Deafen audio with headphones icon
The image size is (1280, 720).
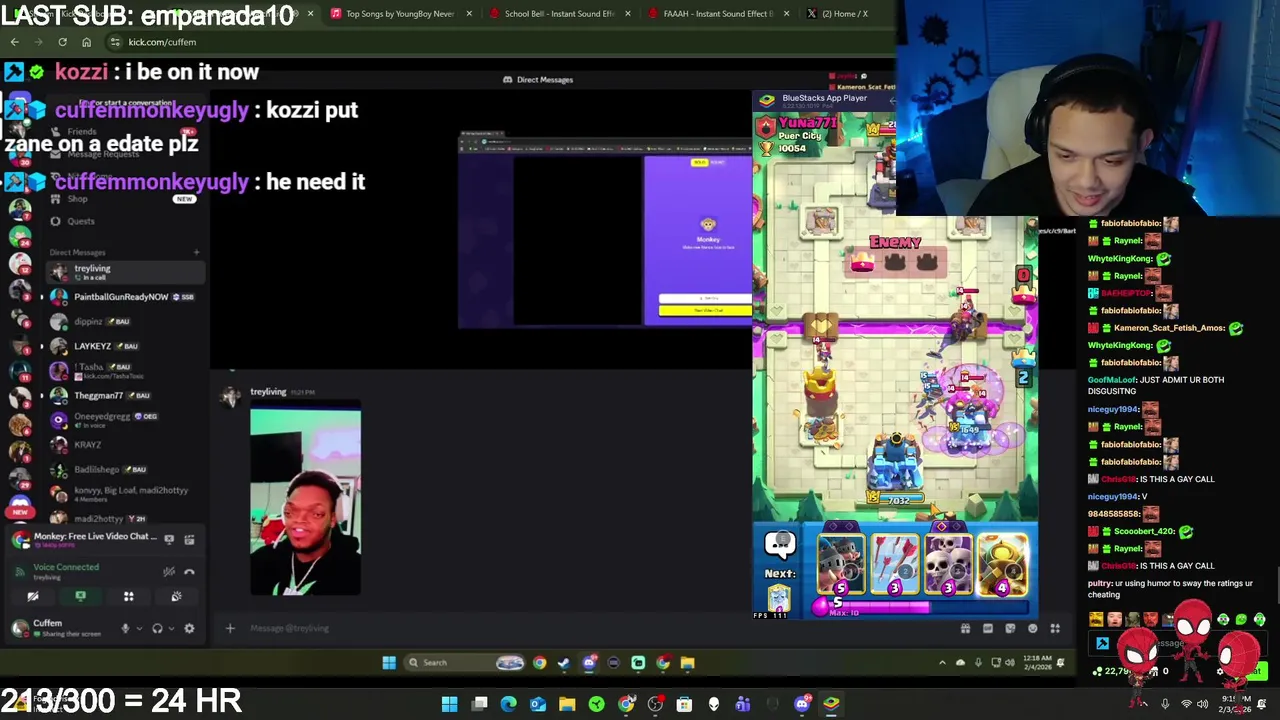click(x=157, y=628)
